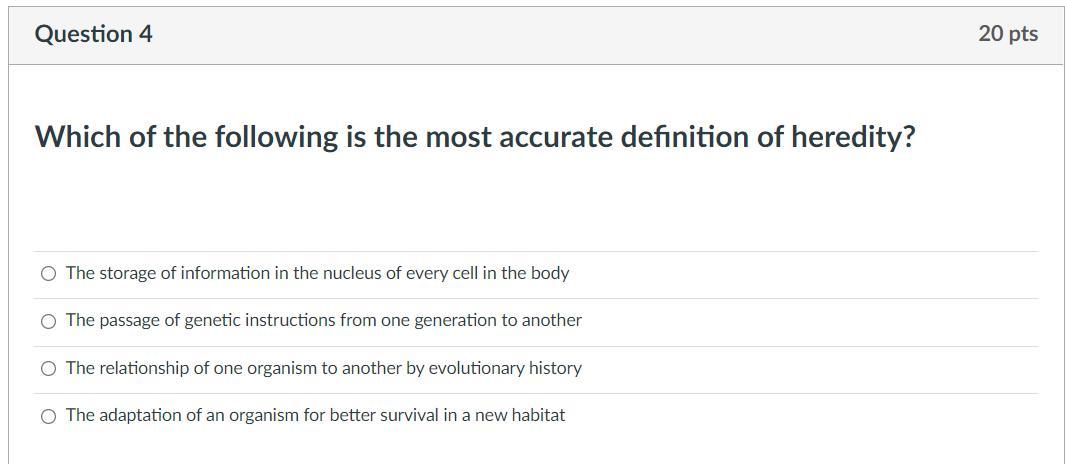Click the '20 pts' points label

click(1008, 34)
